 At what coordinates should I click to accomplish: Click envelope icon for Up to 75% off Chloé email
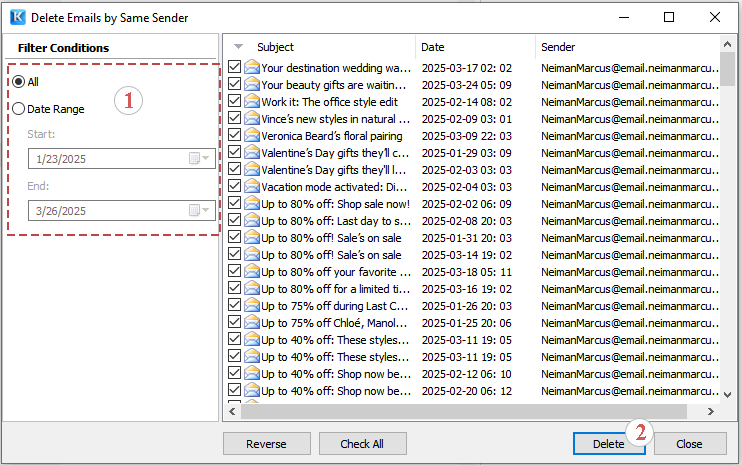pyautogui.click(x=252, y=323)
